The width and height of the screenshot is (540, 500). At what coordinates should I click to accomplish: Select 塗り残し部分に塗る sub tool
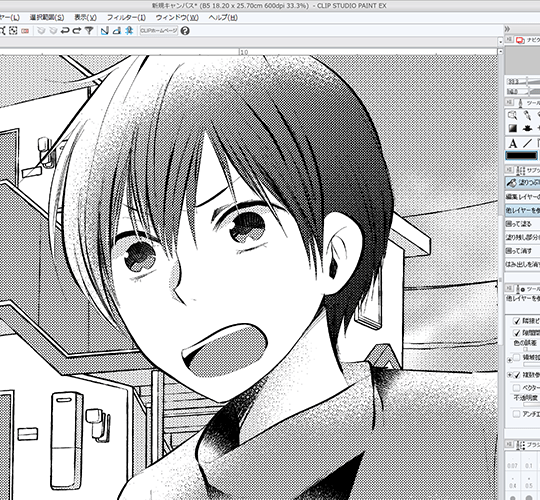click(x=523, y=237)
